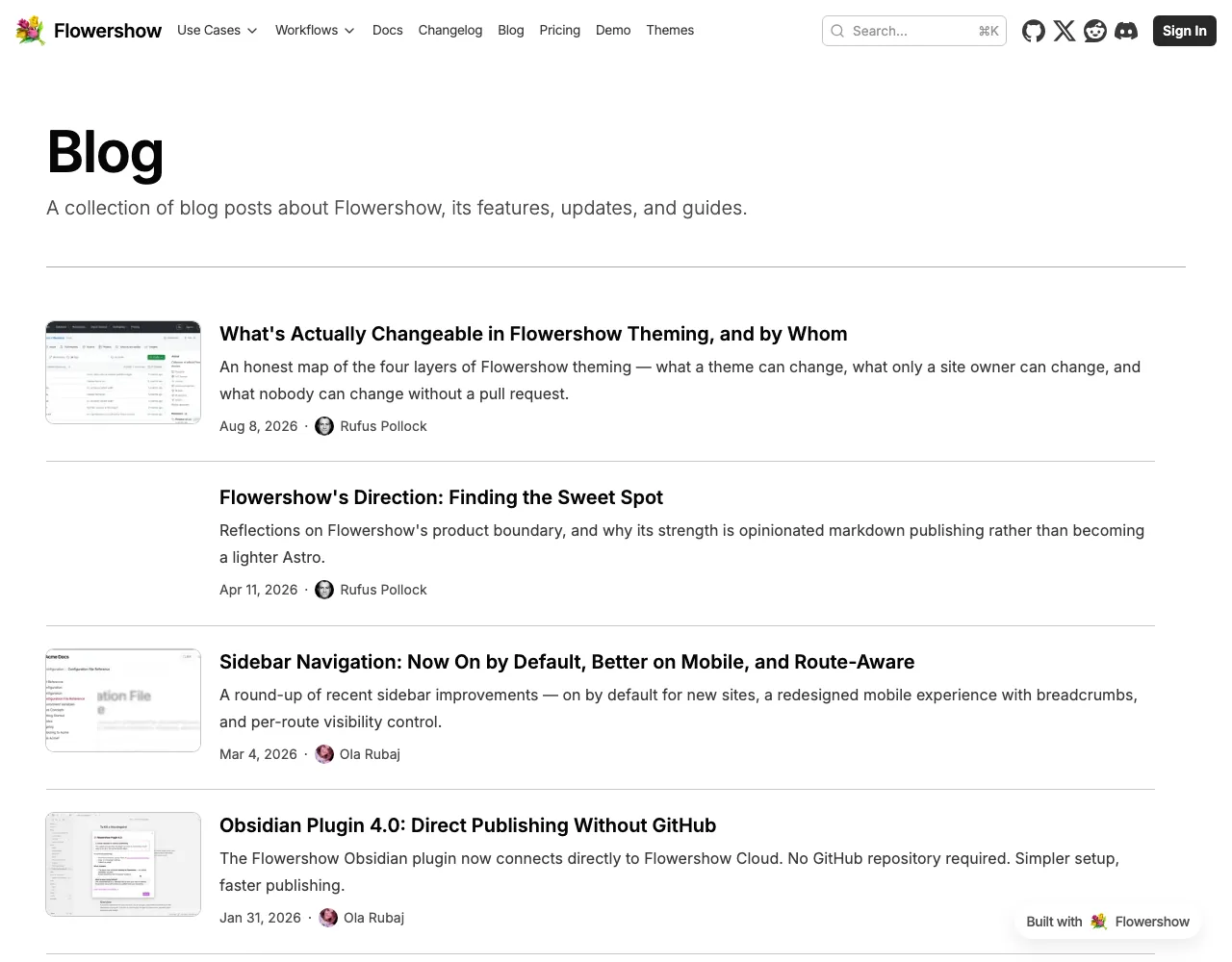1232x962 pixels.
Task: Open the Pricing page
Action: 560,30
